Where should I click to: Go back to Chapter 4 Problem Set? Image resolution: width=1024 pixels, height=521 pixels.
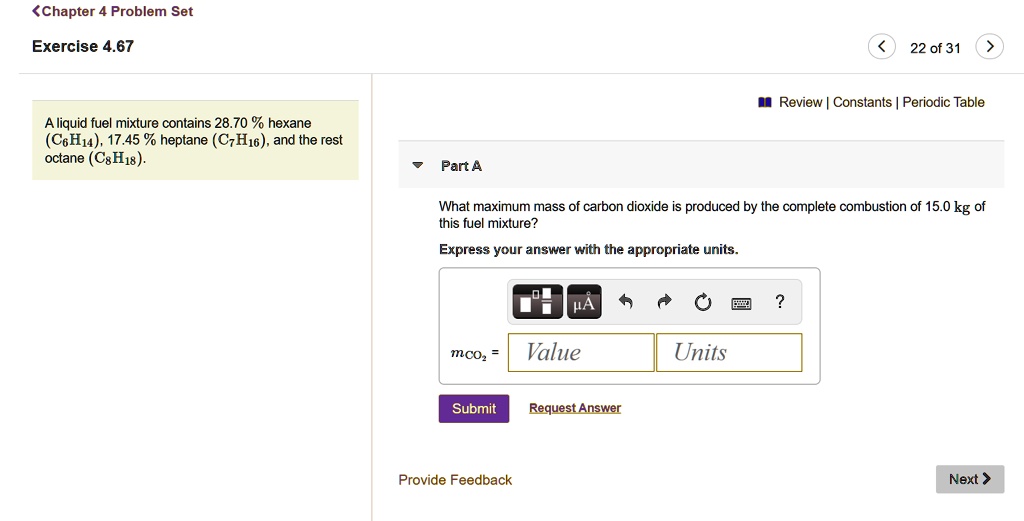(x=112, y=12)
